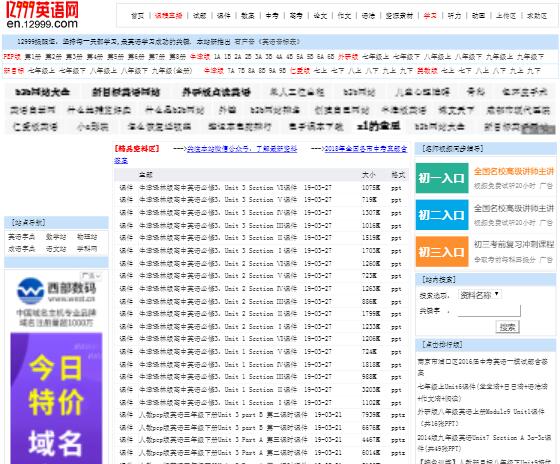Open the 听力 navigation item
Image resolution: width=560 pixels, height=464 pixels.
point(454,16)
